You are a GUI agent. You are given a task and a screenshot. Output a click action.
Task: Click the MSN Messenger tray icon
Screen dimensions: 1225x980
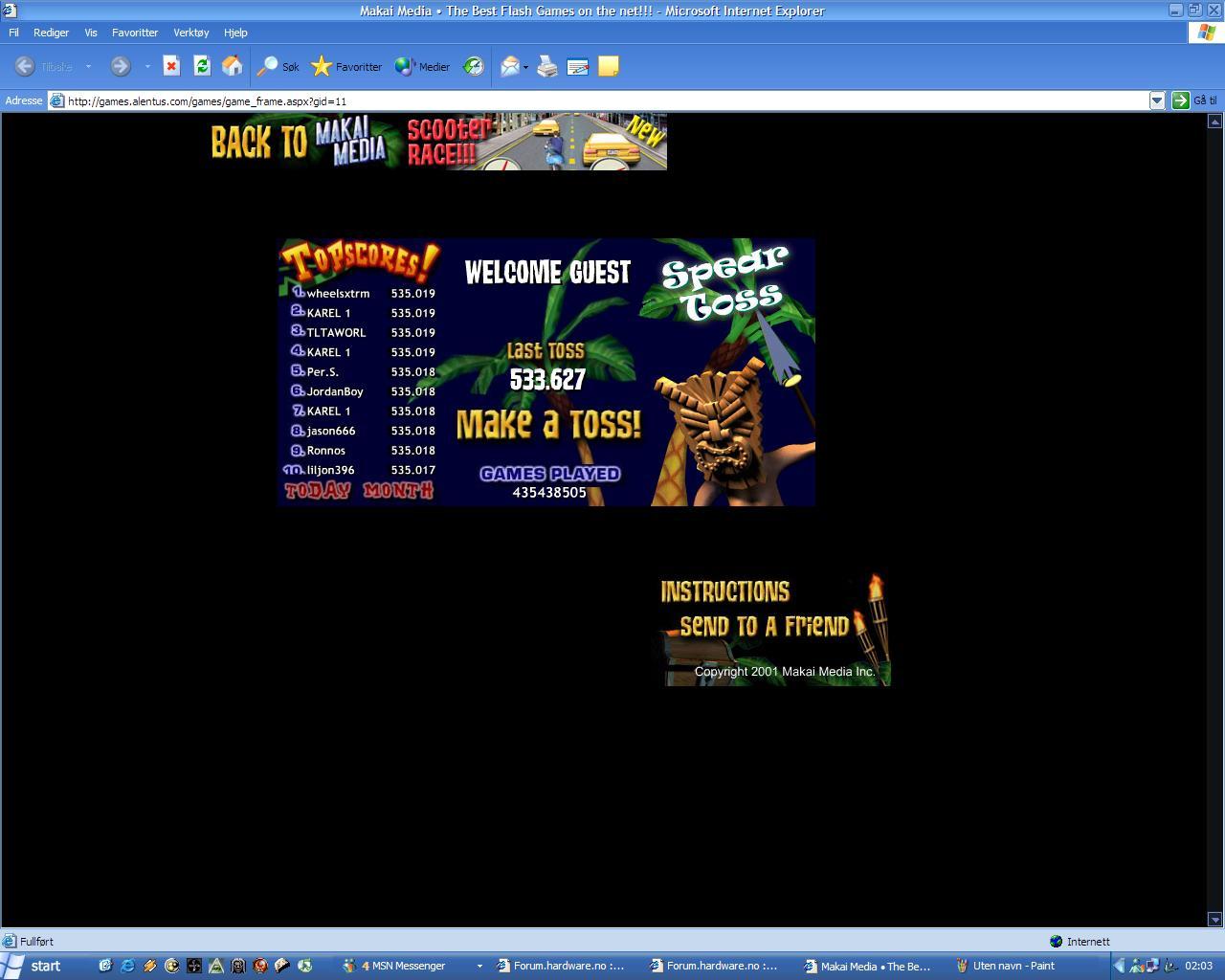tap(1135, 966)
